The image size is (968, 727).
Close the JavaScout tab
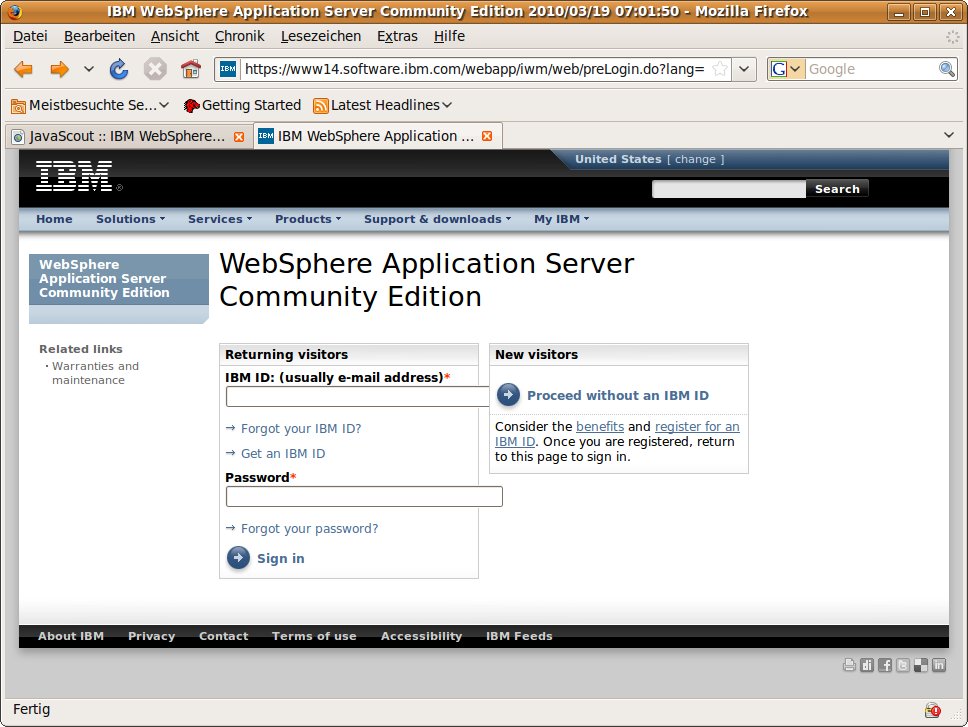[239, 136]
